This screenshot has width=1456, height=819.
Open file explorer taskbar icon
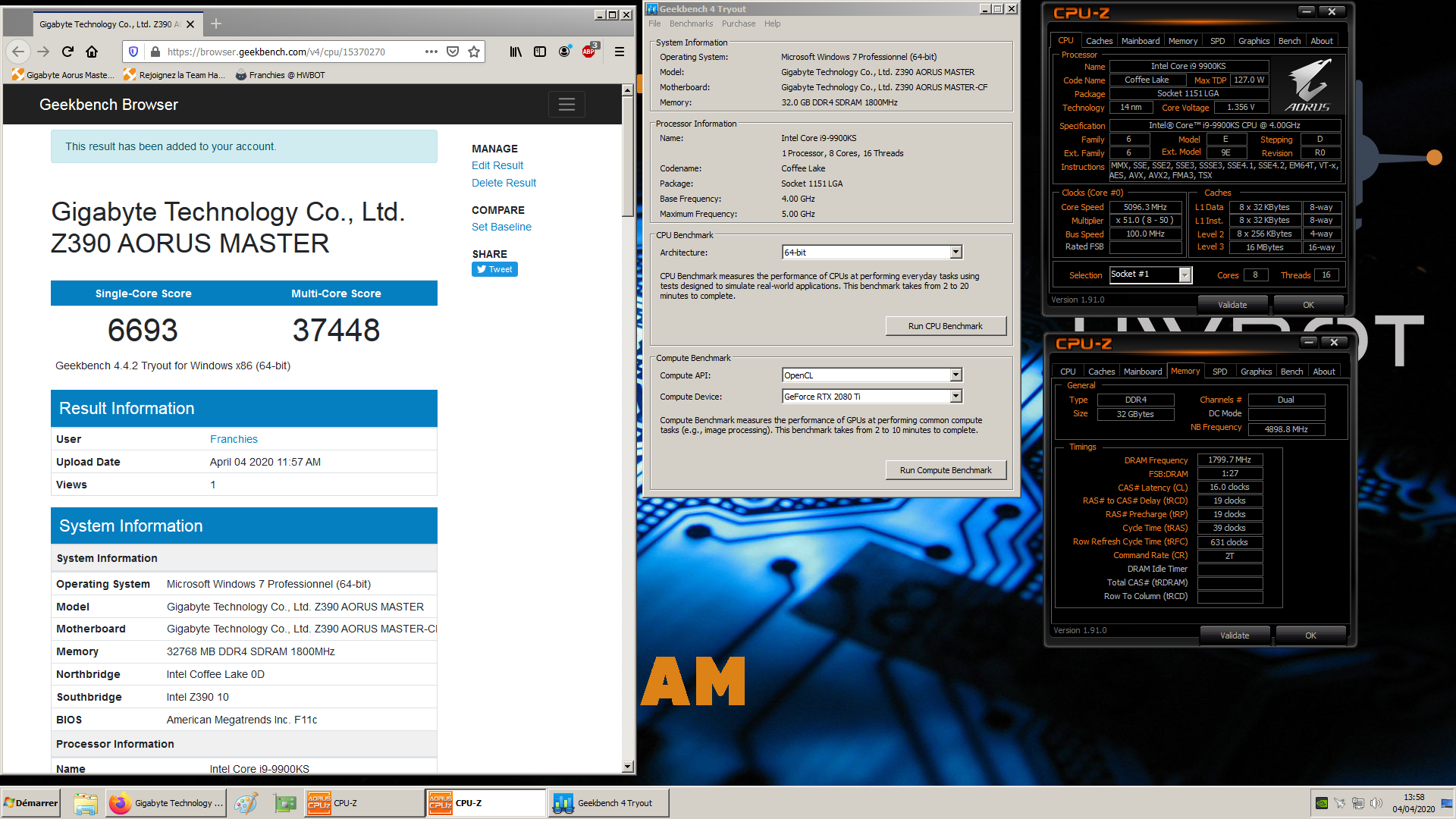(x=86, y=803)
